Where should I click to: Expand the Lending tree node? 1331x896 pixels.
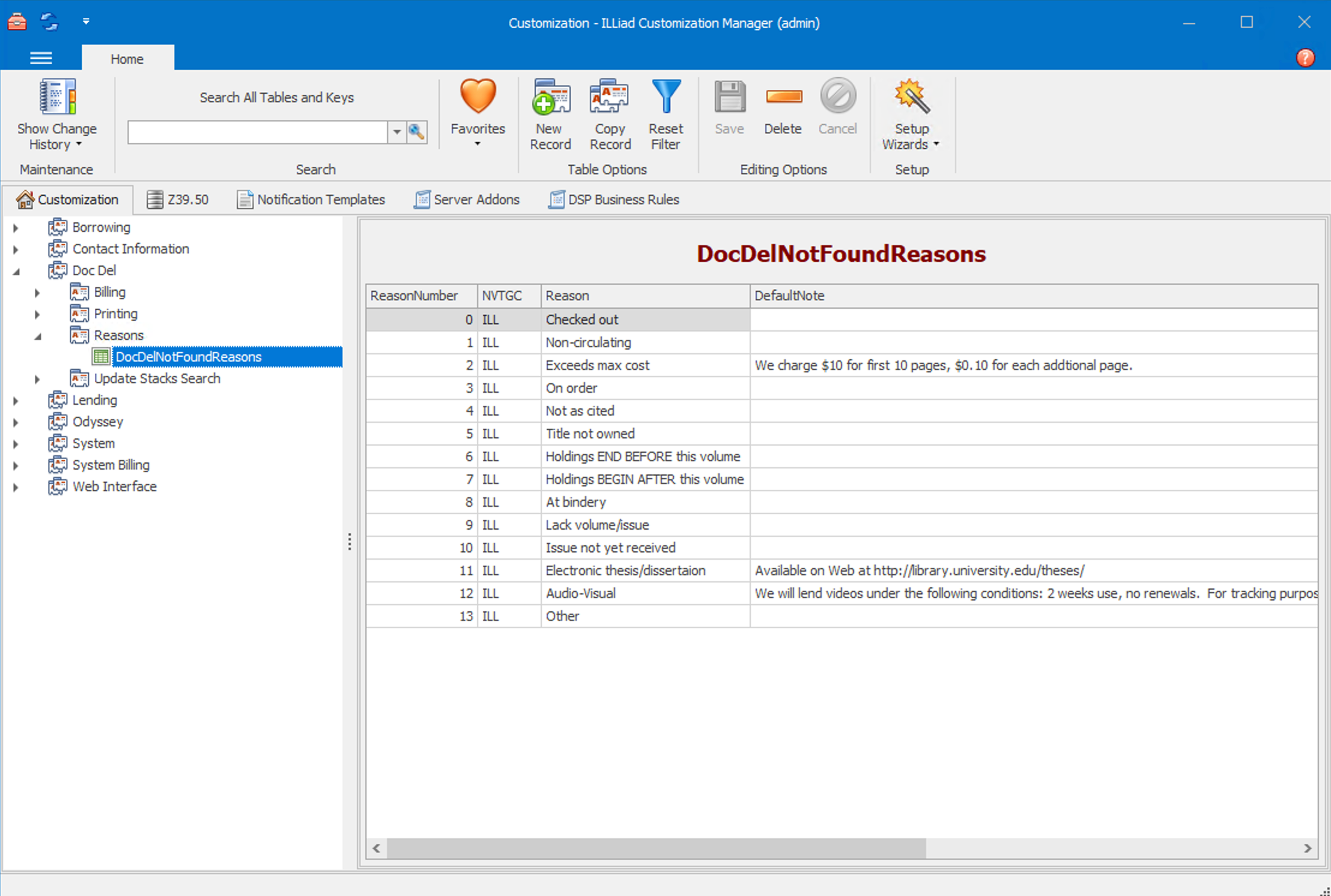pos(15,400)
